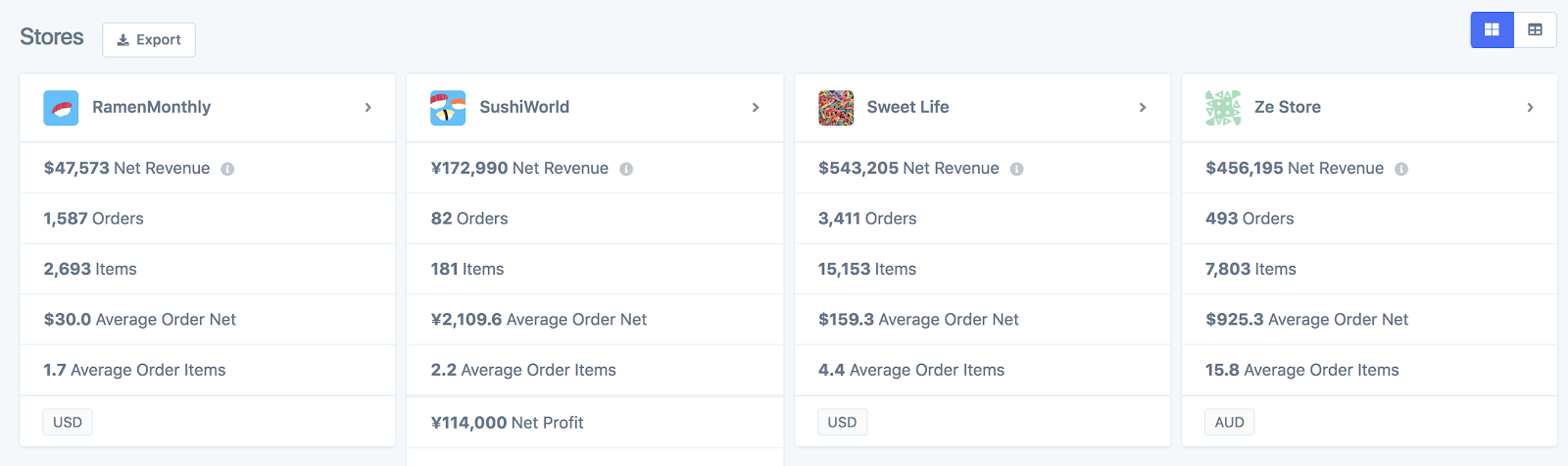Screen dimensions: 1568x466
Task: Switch to grid card view
Action: pos(1492,30)
